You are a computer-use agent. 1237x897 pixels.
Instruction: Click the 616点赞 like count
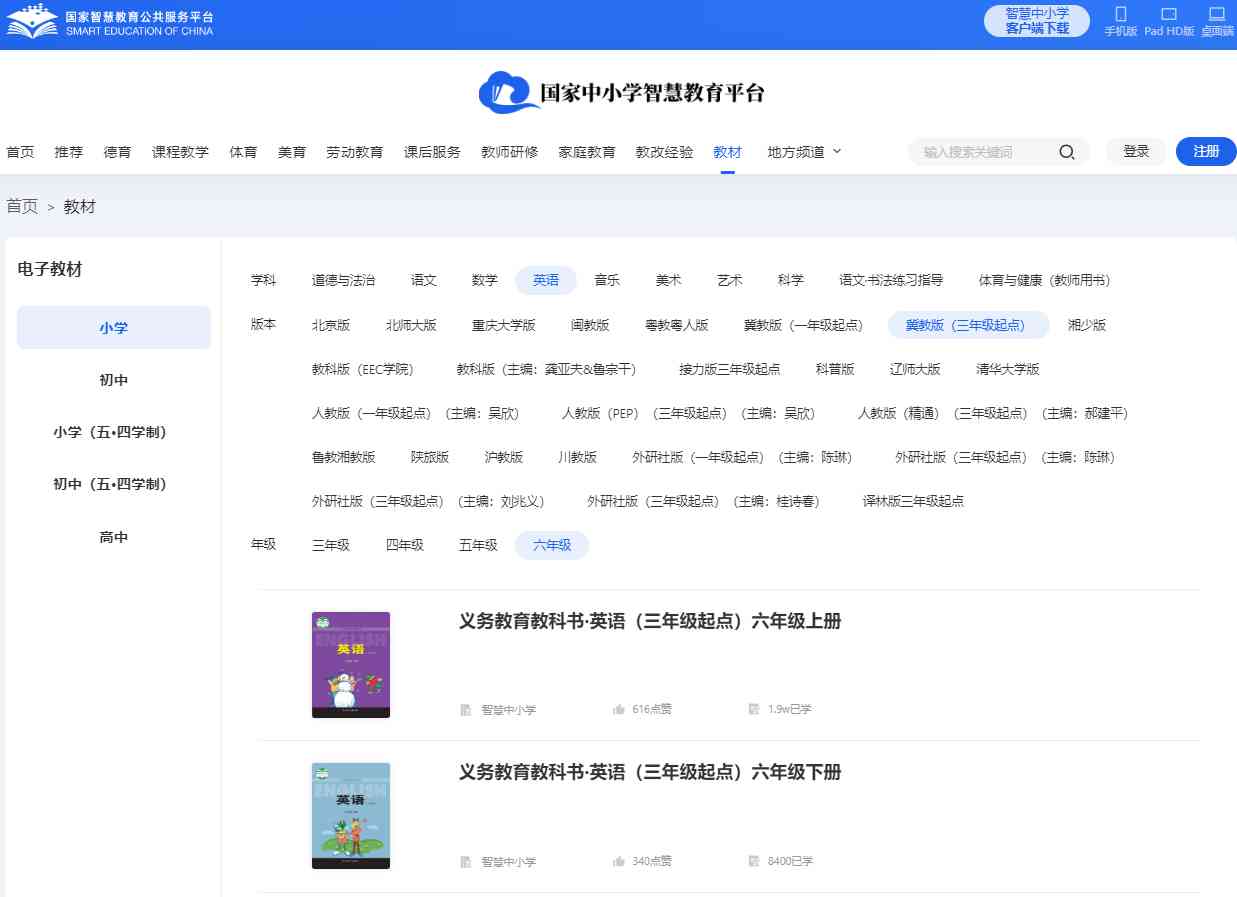pyautogui.click(x=652, y=709)
